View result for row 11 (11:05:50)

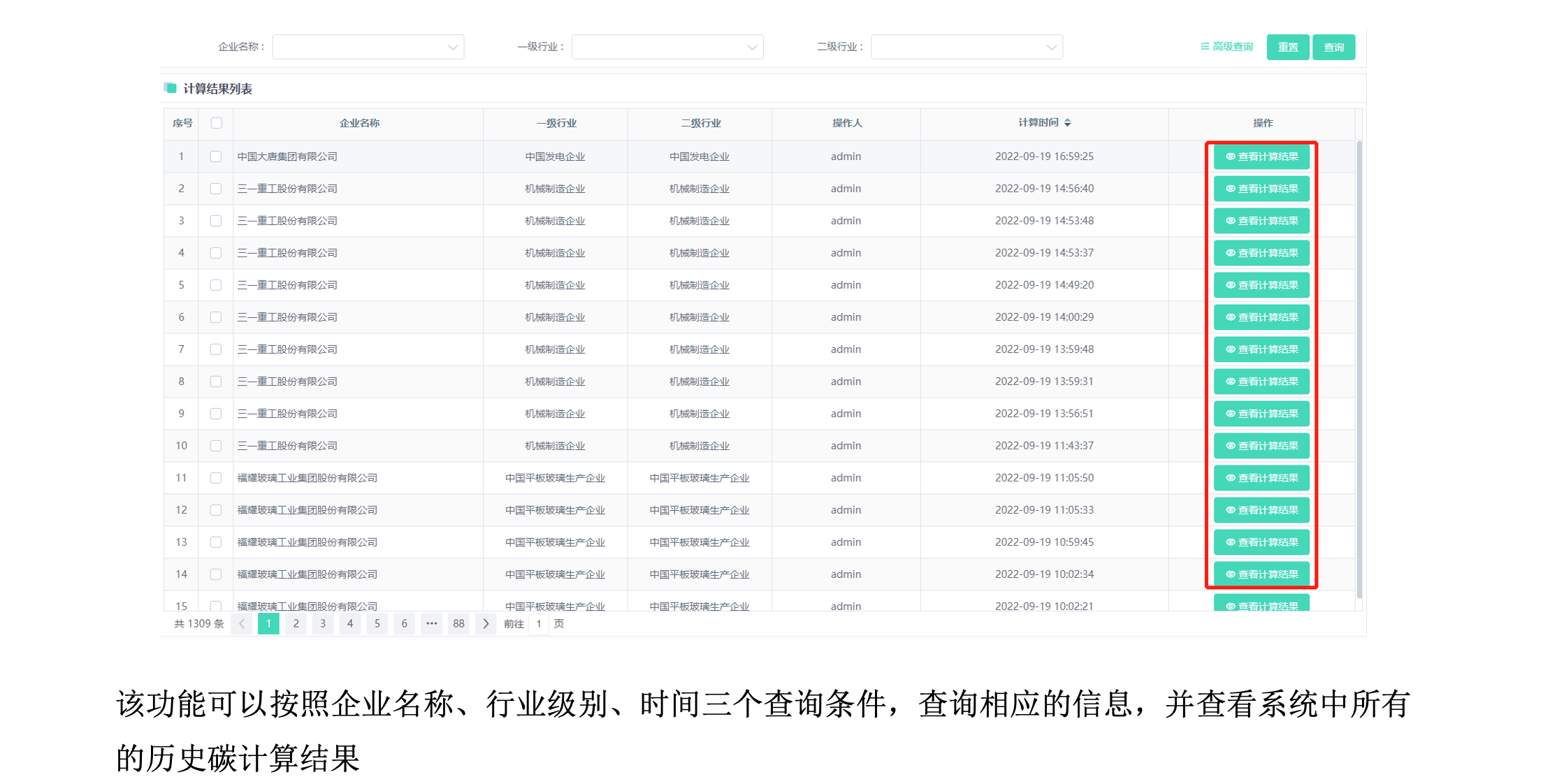pyautogui.click(x=1261, y=478)
